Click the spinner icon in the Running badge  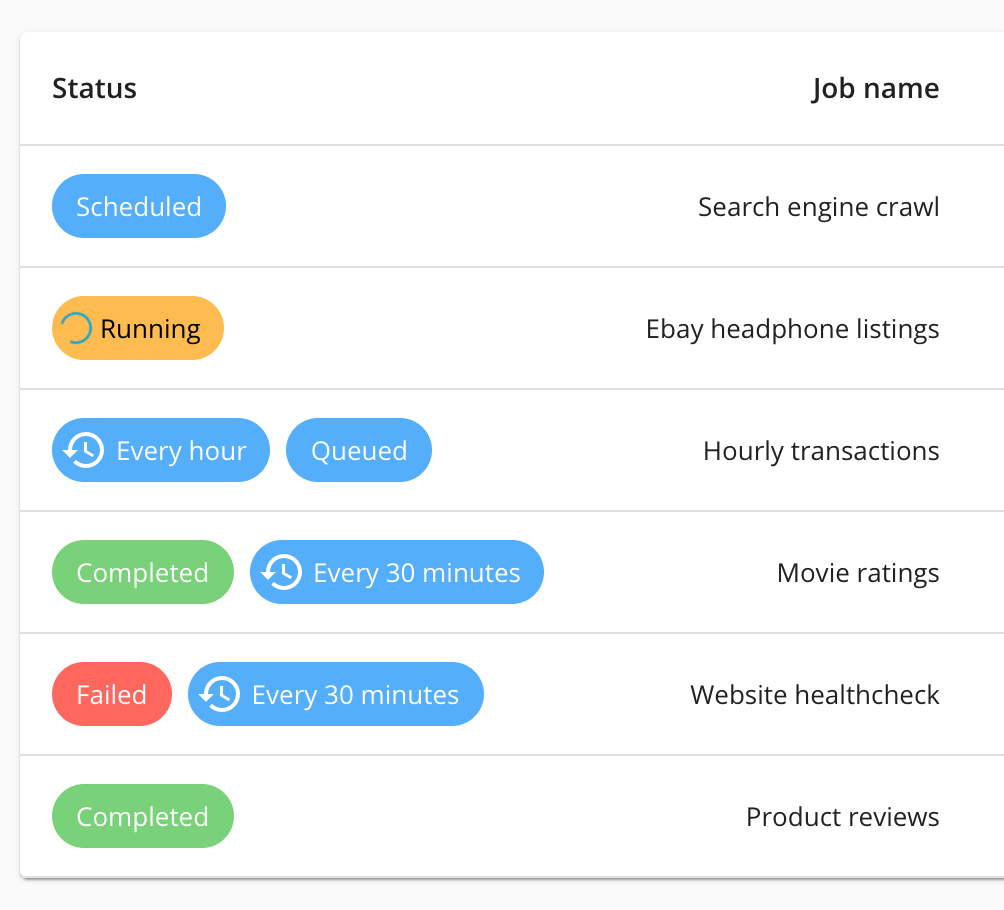click(77, 328)
